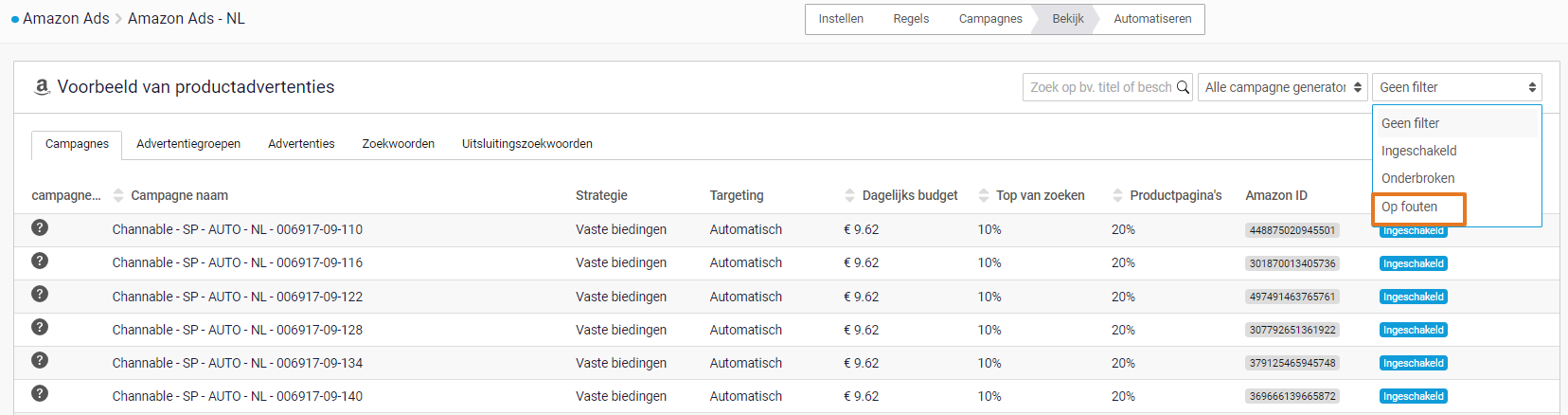Screen dimensions: 1568x415
Task: Click the search magnifier icon
Action: pos(1183,87)
